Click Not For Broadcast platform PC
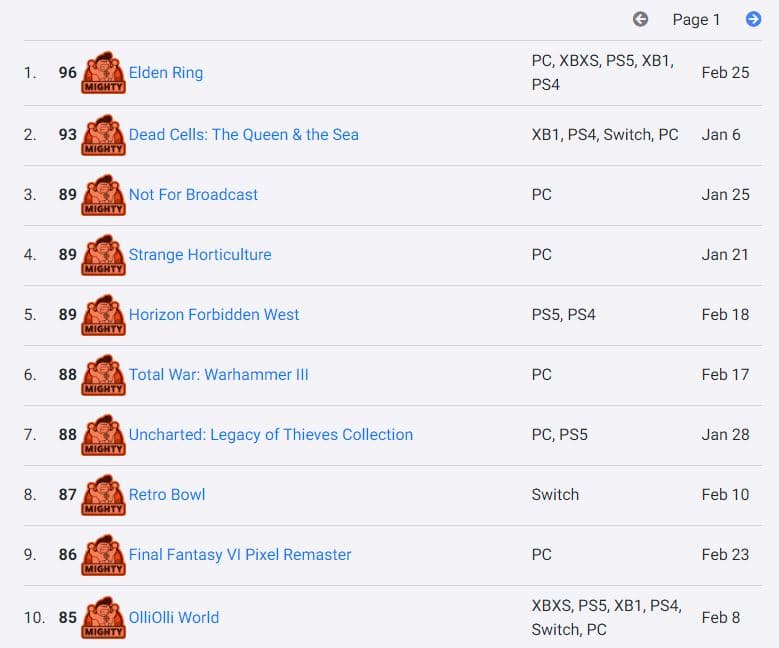 pyautogui.click(x=542, y=195)
